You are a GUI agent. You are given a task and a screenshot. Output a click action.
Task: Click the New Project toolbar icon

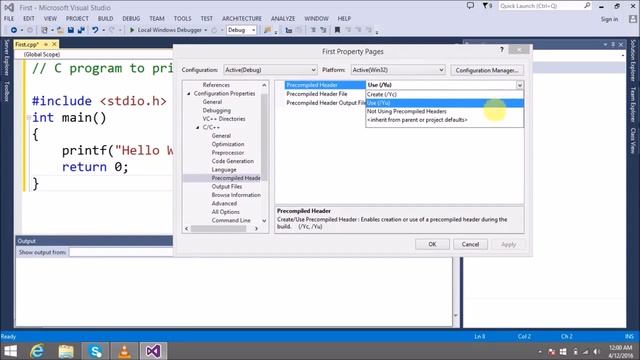tap(44, 30)
